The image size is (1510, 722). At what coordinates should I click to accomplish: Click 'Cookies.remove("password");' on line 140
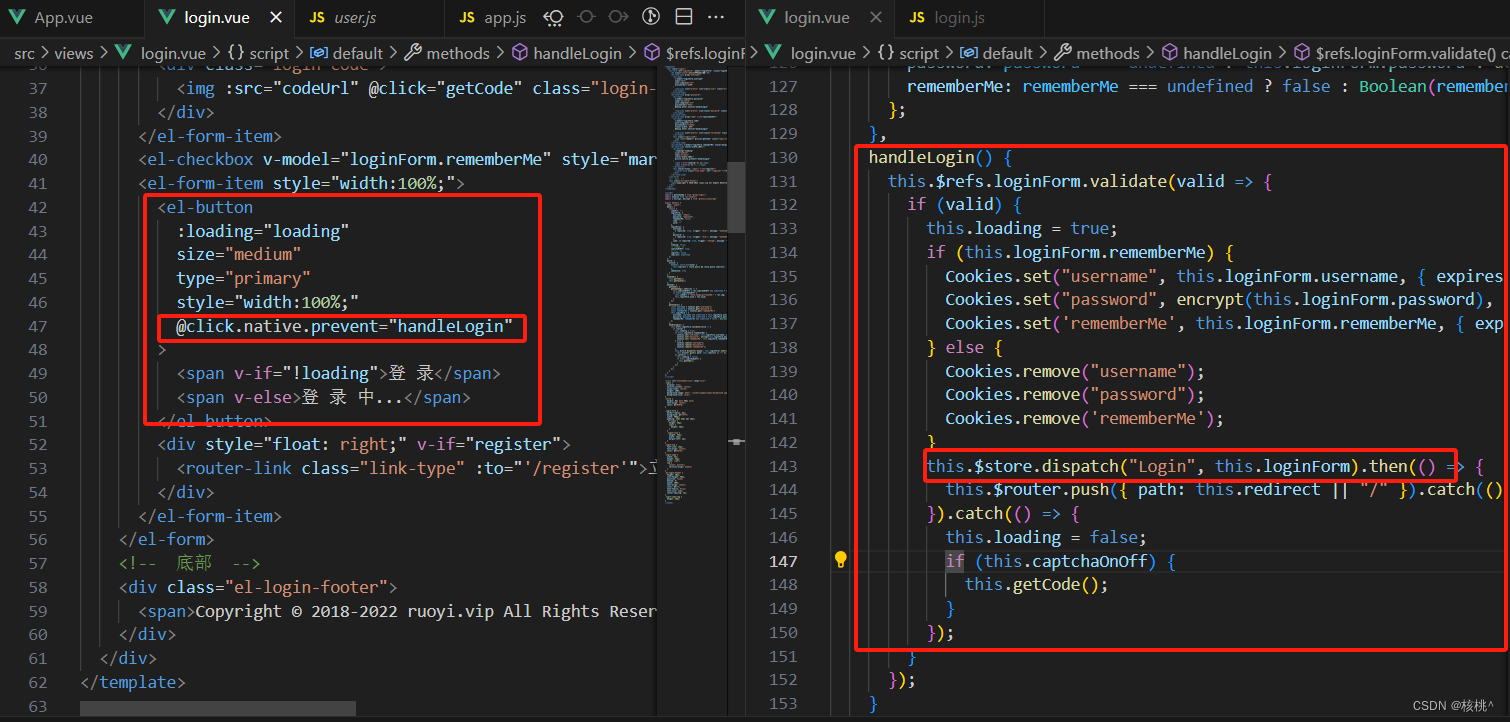[1075, 395]
